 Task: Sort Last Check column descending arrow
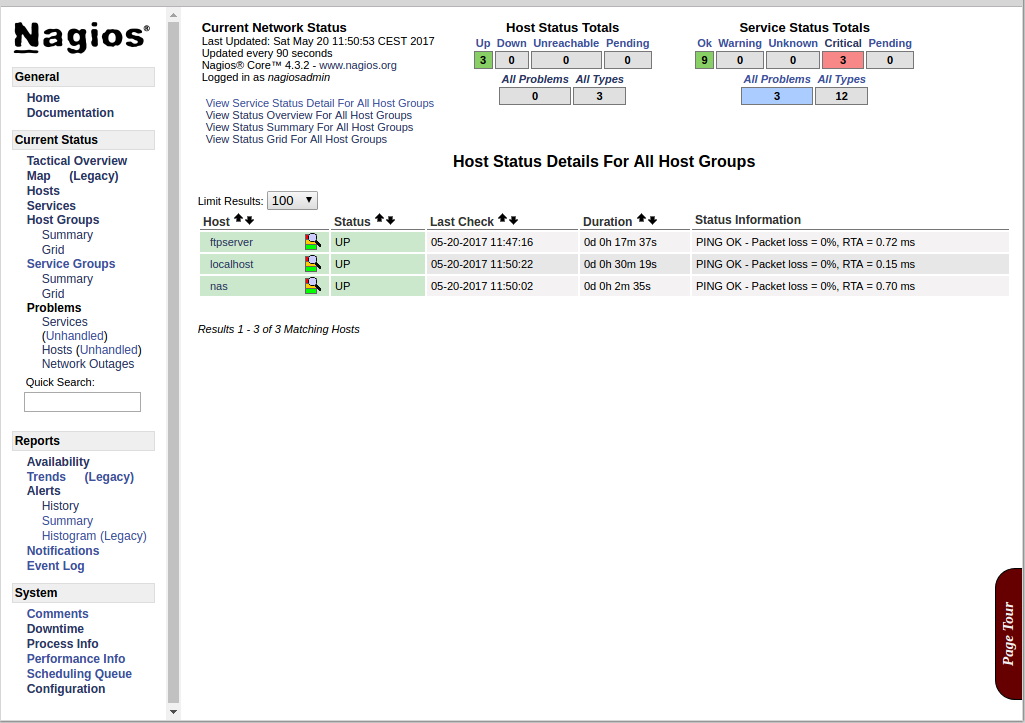point(513,220)
